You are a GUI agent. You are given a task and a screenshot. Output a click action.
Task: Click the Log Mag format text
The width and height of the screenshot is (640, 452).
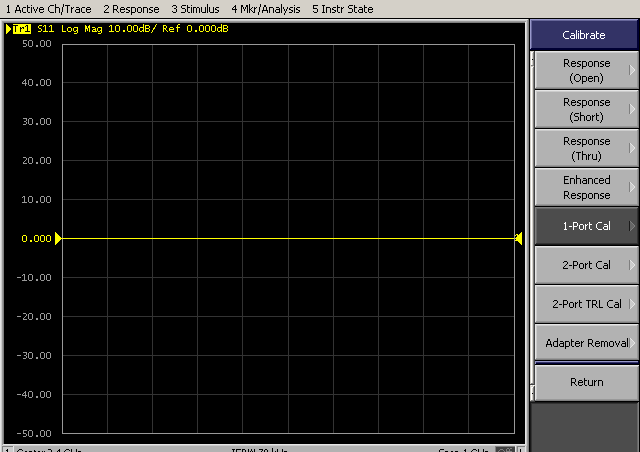[82, 29]
